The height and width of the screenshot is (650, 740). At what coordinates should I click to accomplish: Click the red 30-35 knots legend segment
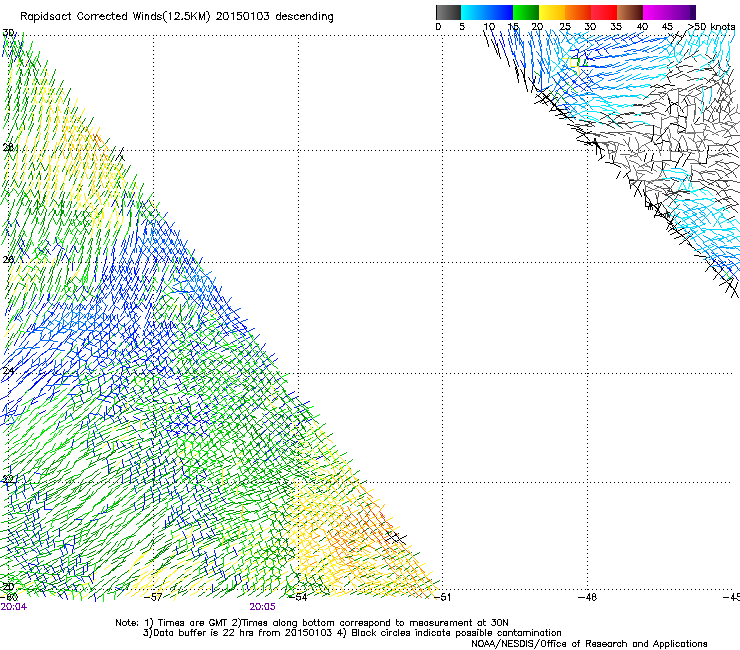pos(604,12)
